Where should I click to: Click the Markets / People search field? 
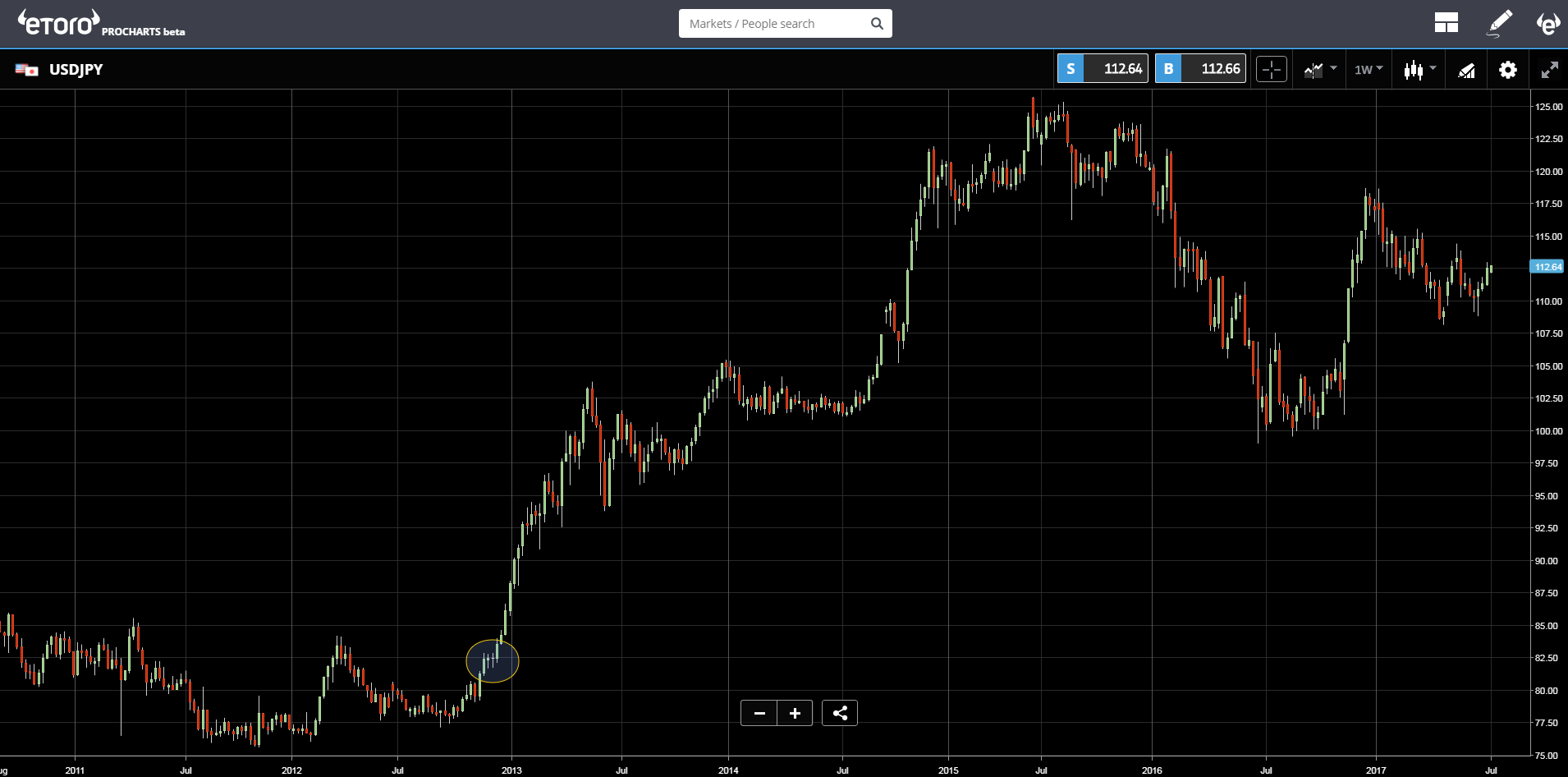[785, 24]
